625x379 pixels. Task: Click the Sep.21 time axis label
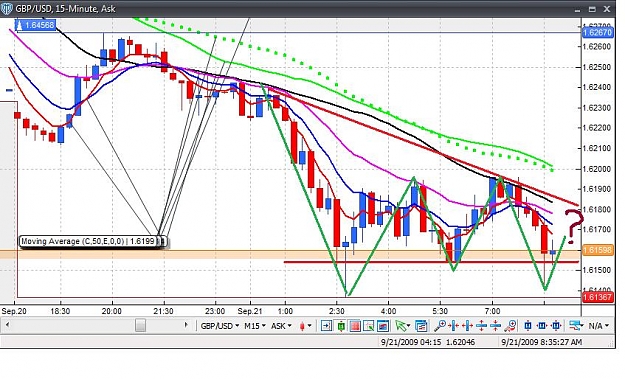[250, 311]
